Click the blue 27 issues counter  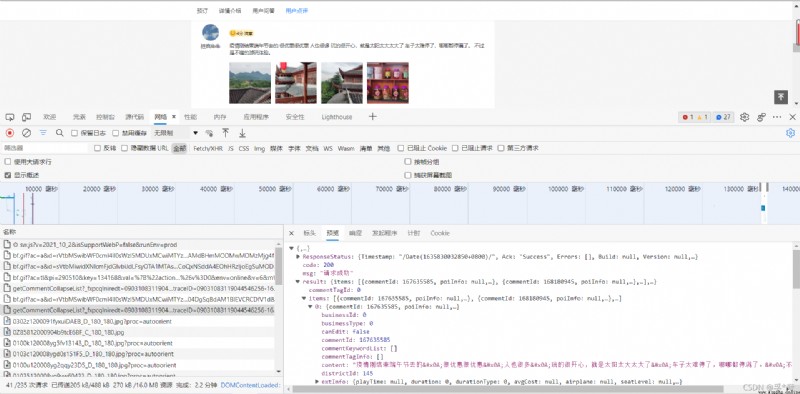pyautogui.click(x=723, y=117)
